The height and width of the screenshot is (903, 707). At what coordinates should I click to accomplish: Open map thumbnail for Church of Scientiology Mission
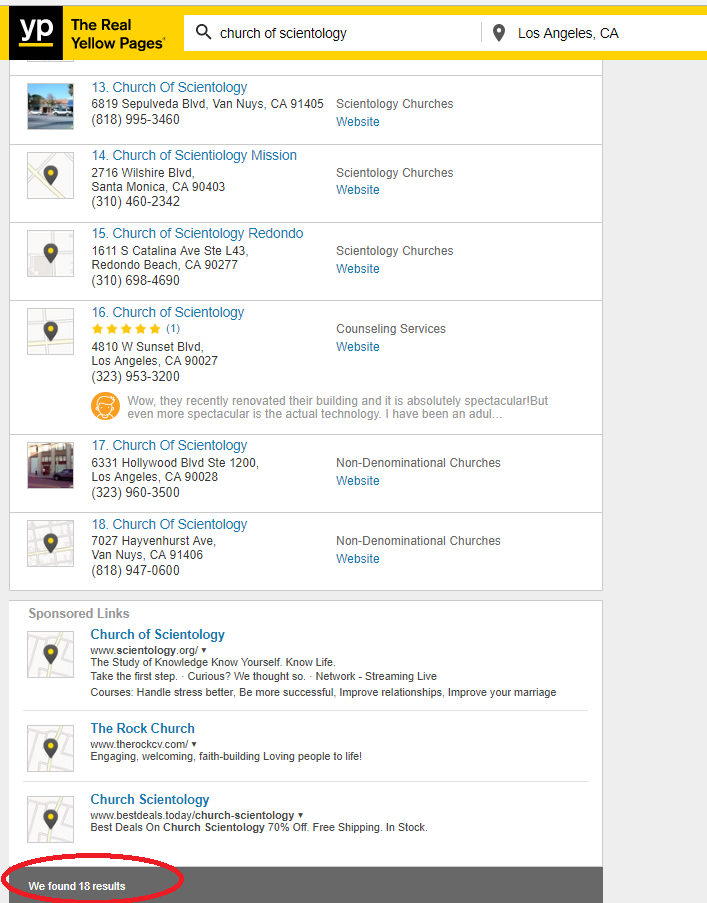pyautogui.click(x=51, y=175)
